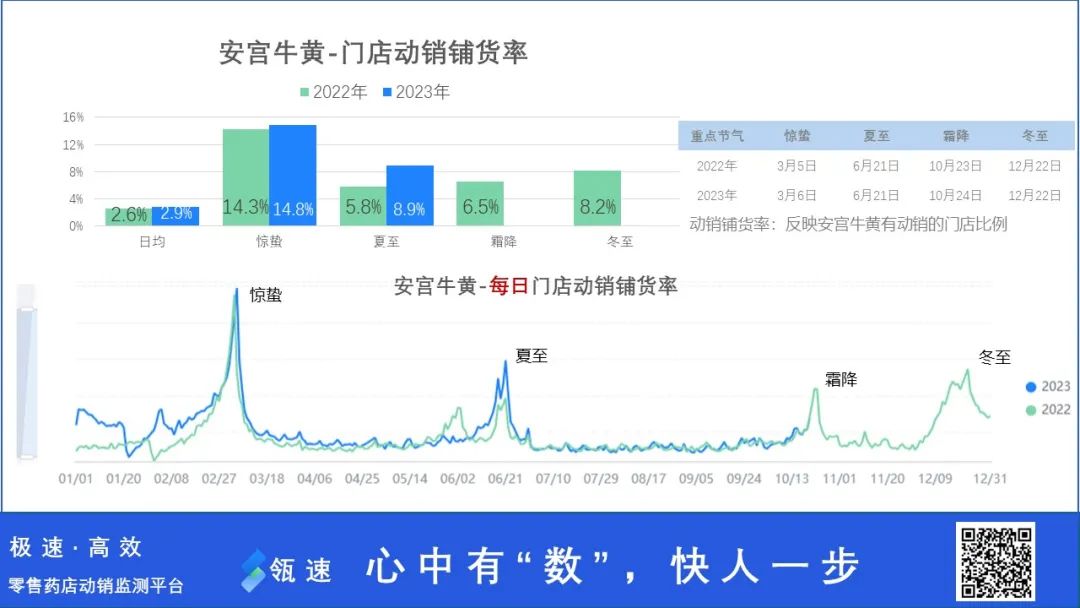Click the 极速·高效 banner text

point(76,547)
